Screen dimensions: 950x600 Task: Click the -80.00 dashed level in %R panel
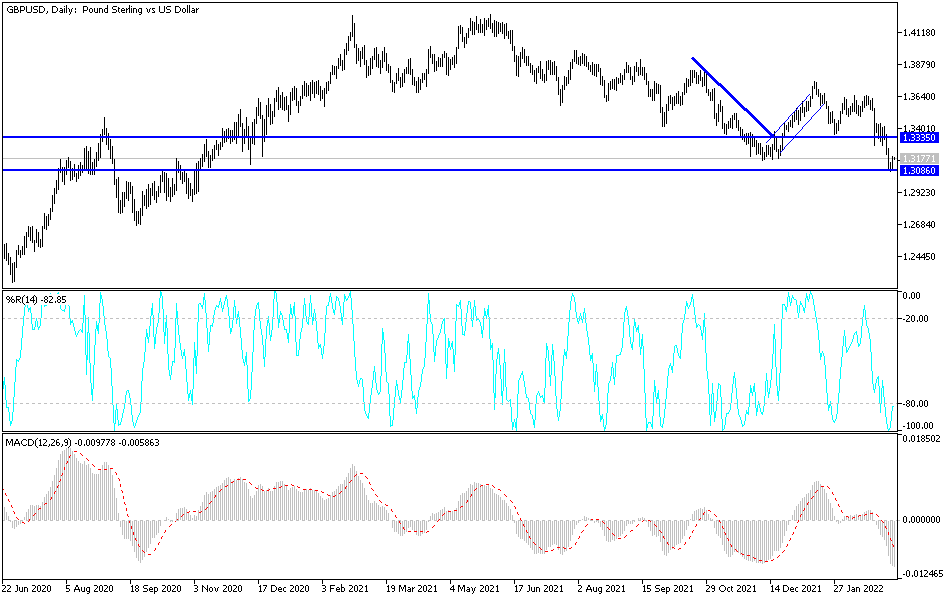click(400, 402)
